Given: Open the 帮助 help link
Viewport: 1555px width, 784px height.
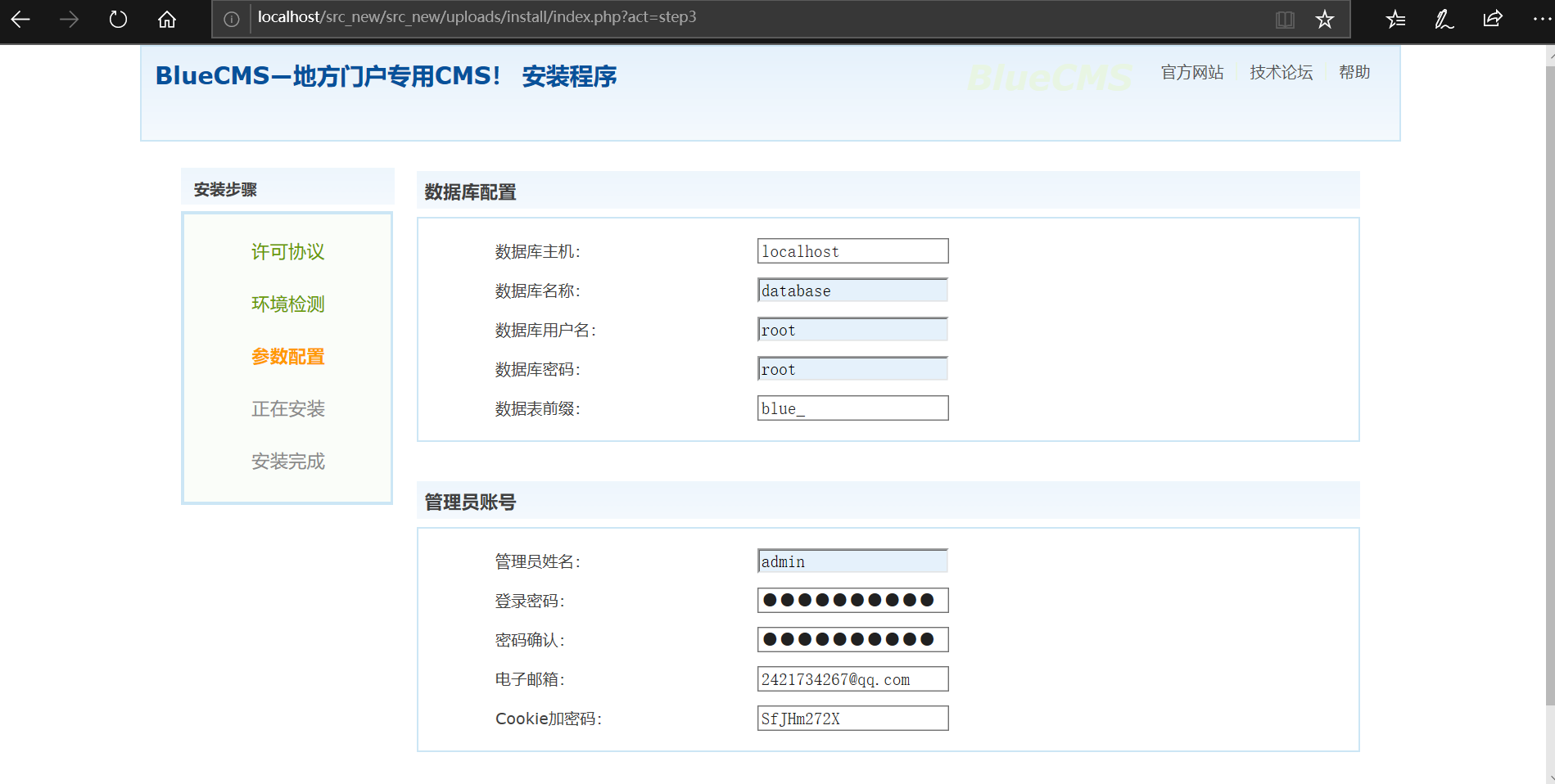Looking at the screenshot, I should (1354, 73).
